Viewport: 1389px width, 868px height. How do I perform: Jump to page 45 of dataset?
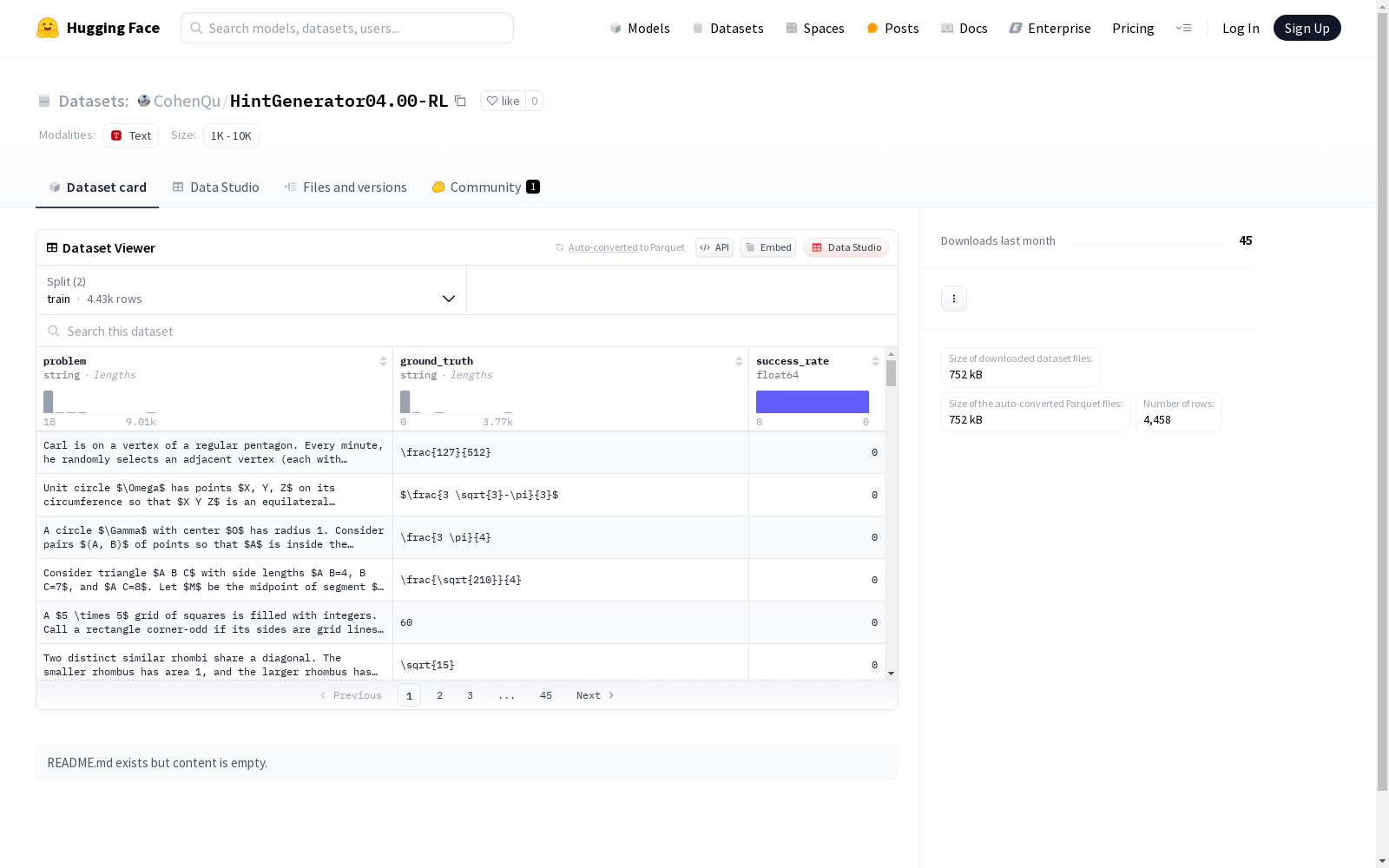(546, 695)
